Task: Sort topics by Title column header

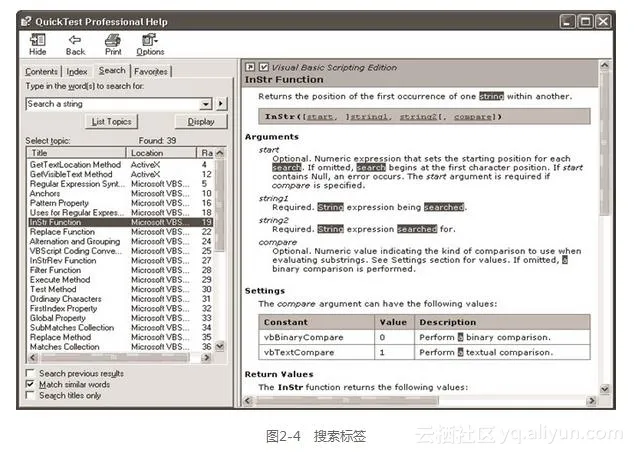Action: [76, 153]
